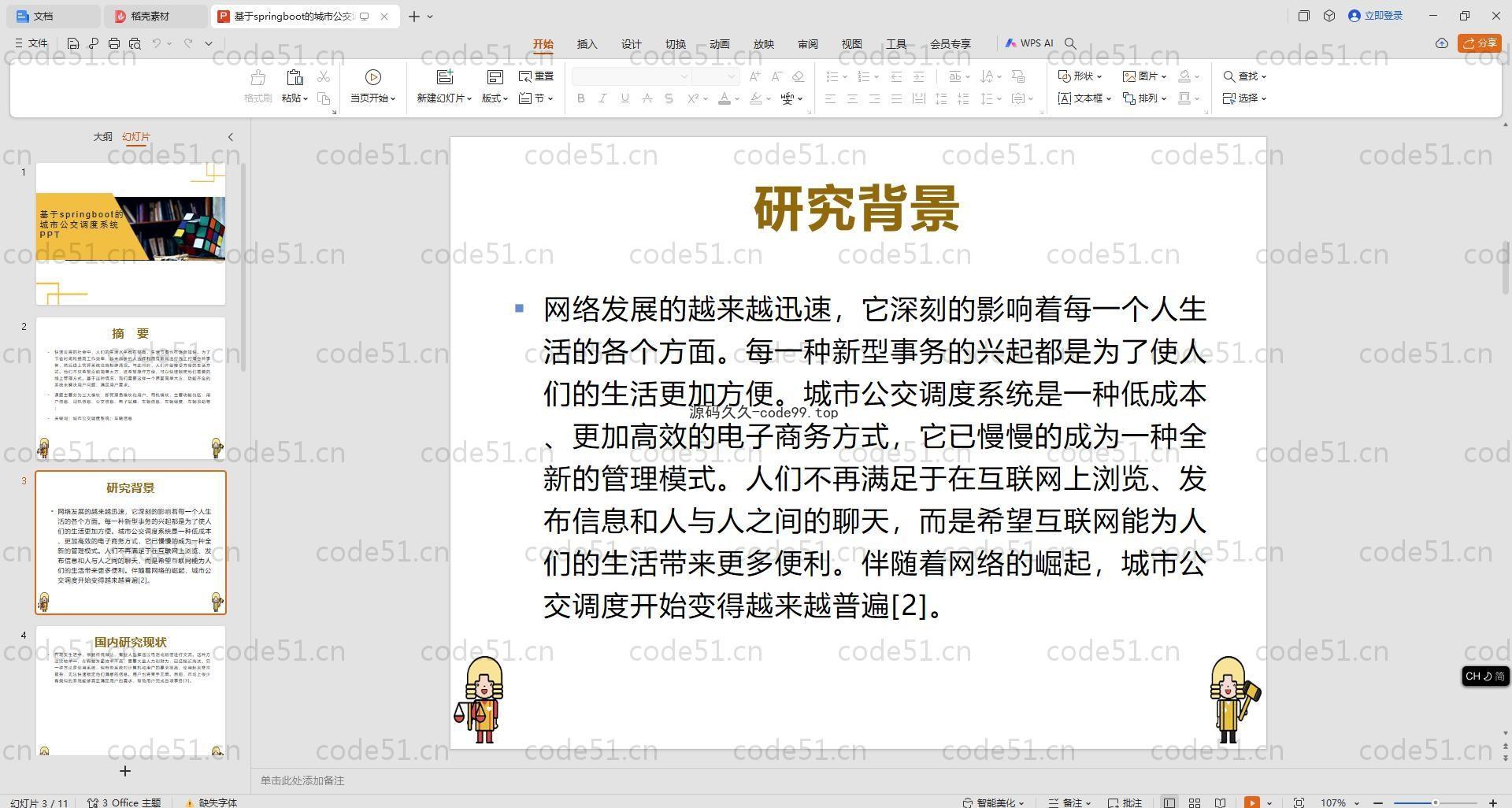The width and height of the screenshot is (1512, 808).
Task: Click the Print Preview icon
Action: tap(135, 43)
